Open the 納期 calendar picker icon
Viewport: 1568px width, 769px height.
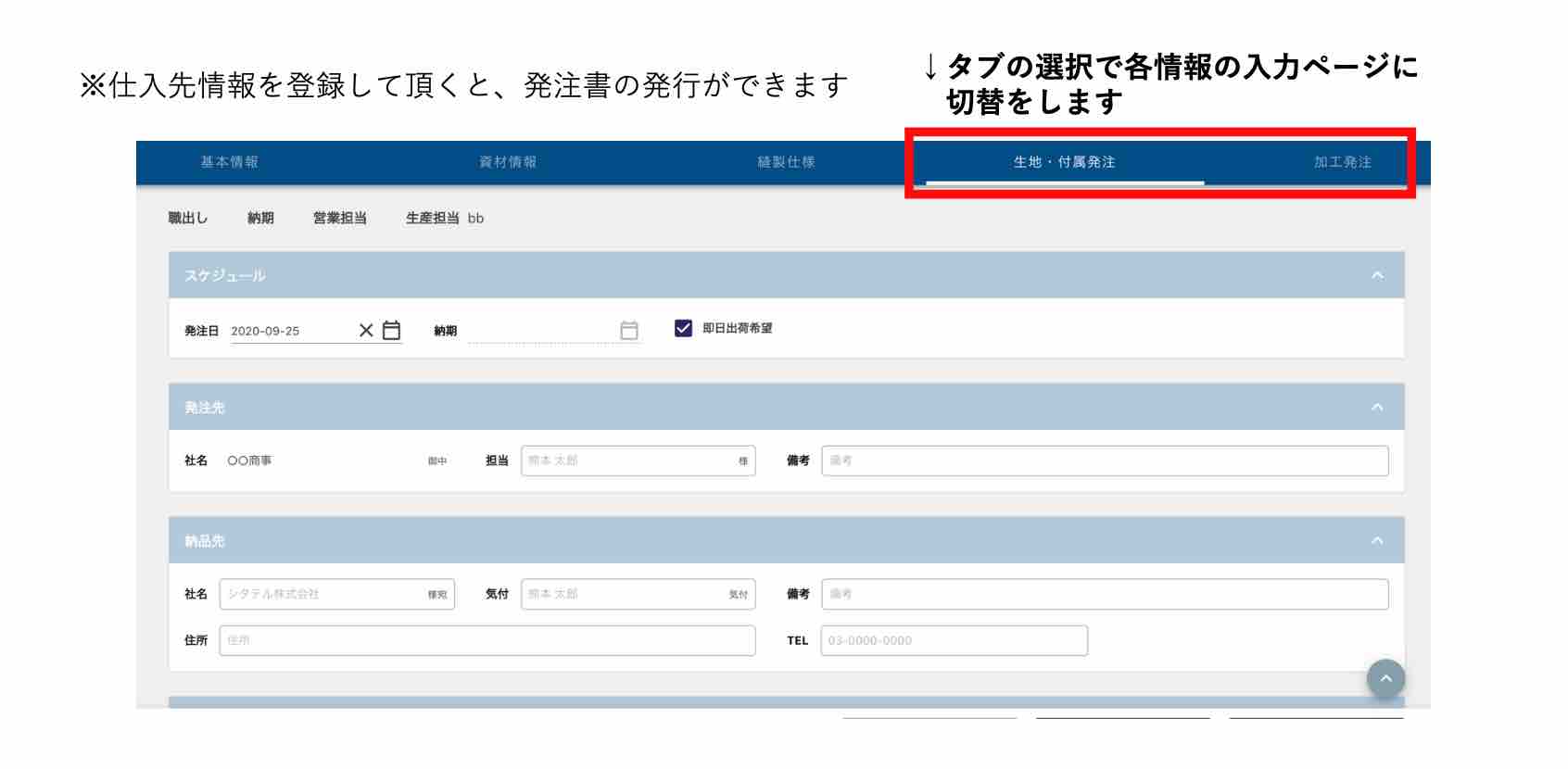click(629, 331)
